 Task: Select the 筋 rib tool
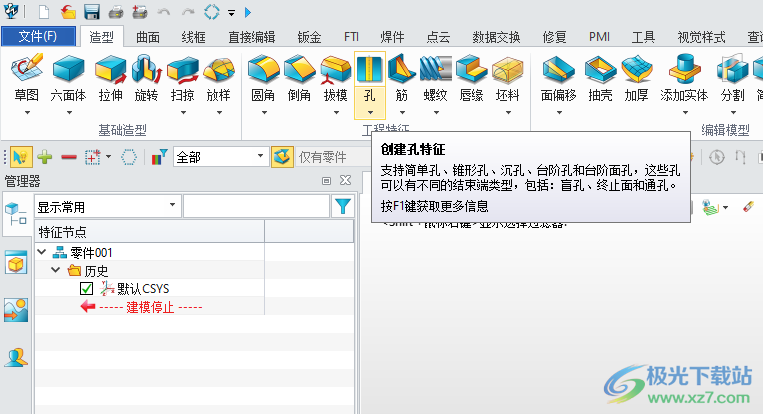[402, 78]
